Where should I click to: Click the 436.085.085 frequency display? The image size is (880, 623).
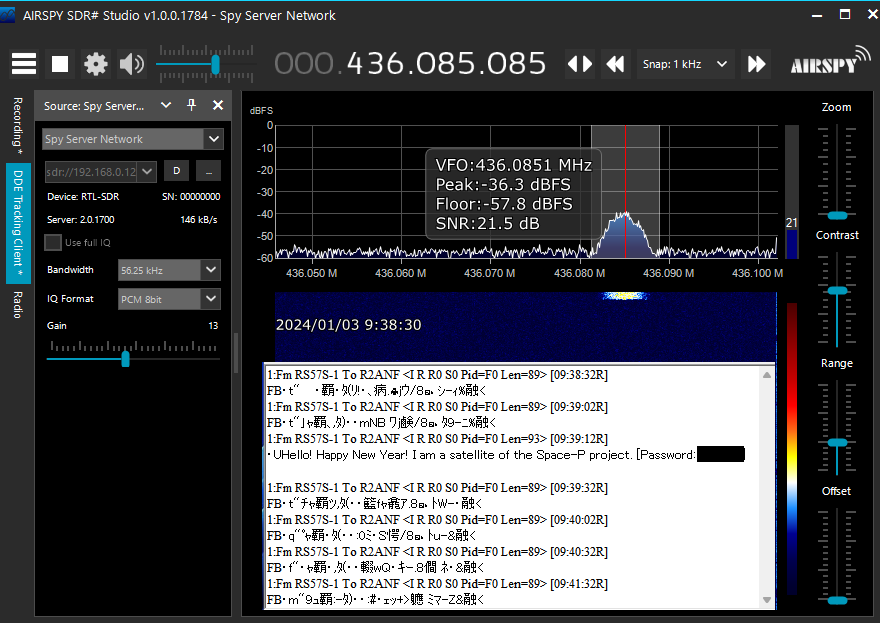[411, 63]
